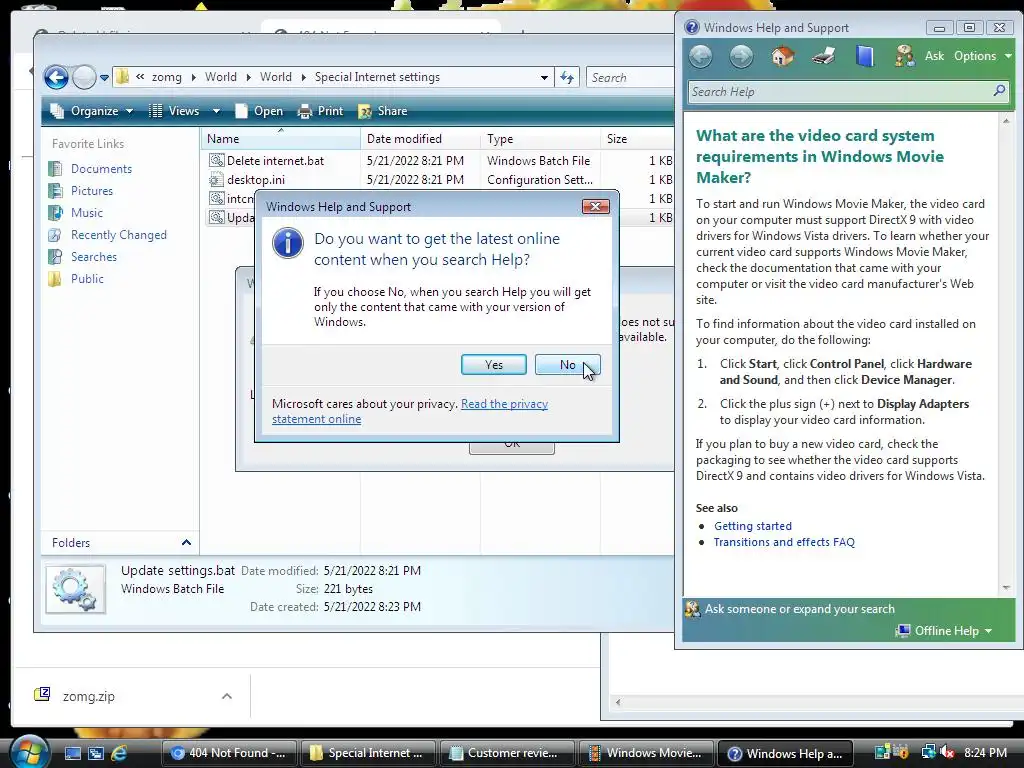Open zomg.zip download options chevron
Viewport: 1024px width, 768px height.
(x=227, y=696)
